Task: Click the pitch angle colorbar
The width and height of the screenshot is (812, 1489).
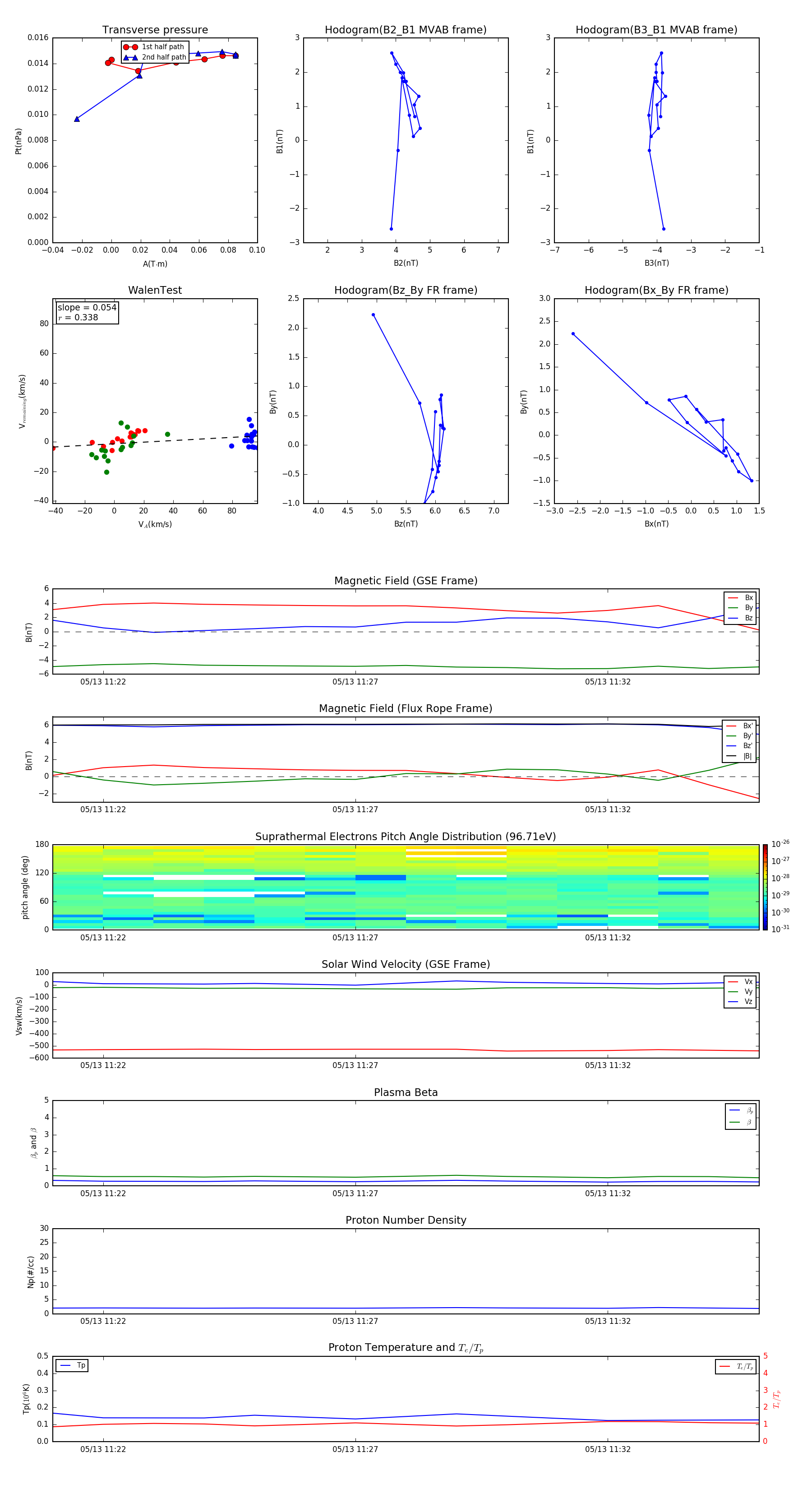Action: click(765, 887)
